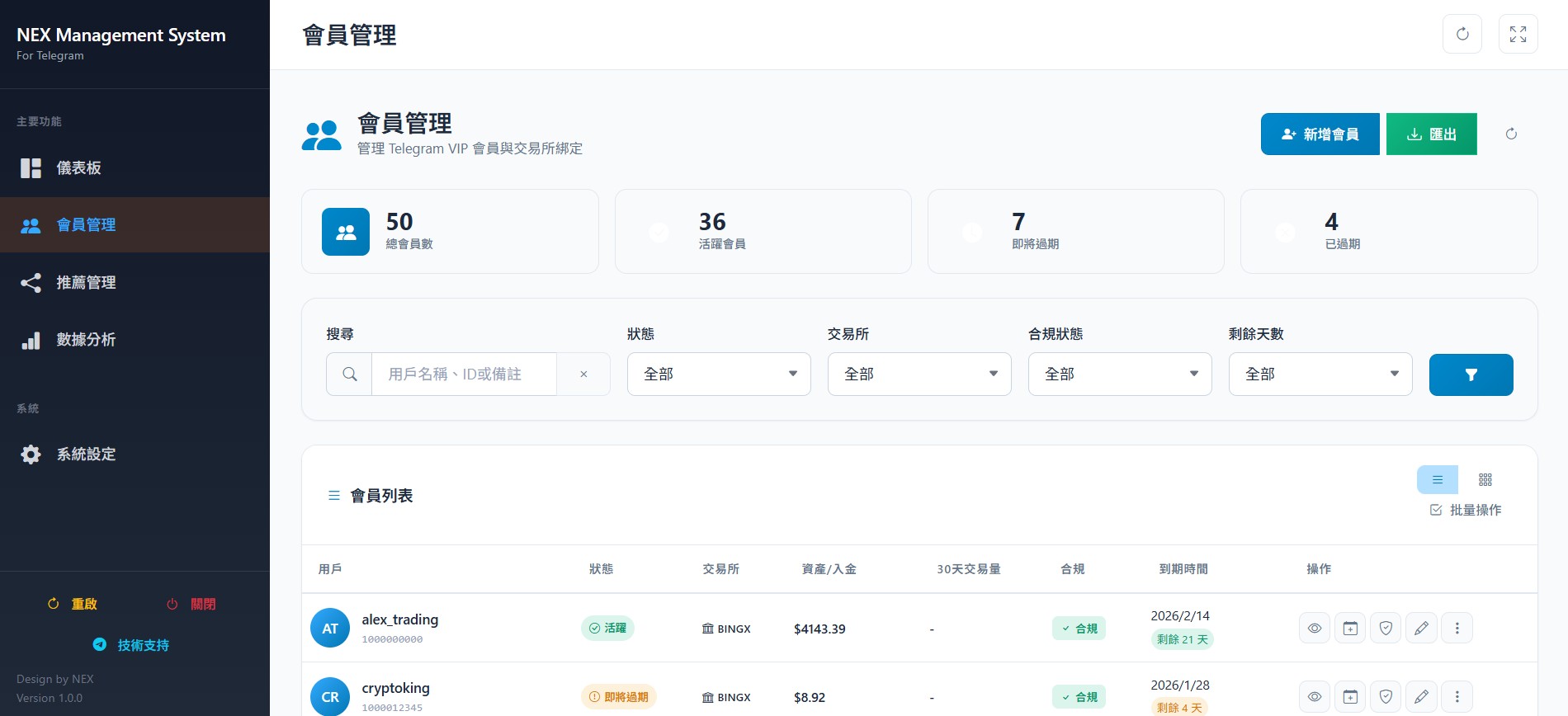Screen dimensions: 1568x716
Task: Click the green 匯出 button
Action: (x=1431, y=134)
